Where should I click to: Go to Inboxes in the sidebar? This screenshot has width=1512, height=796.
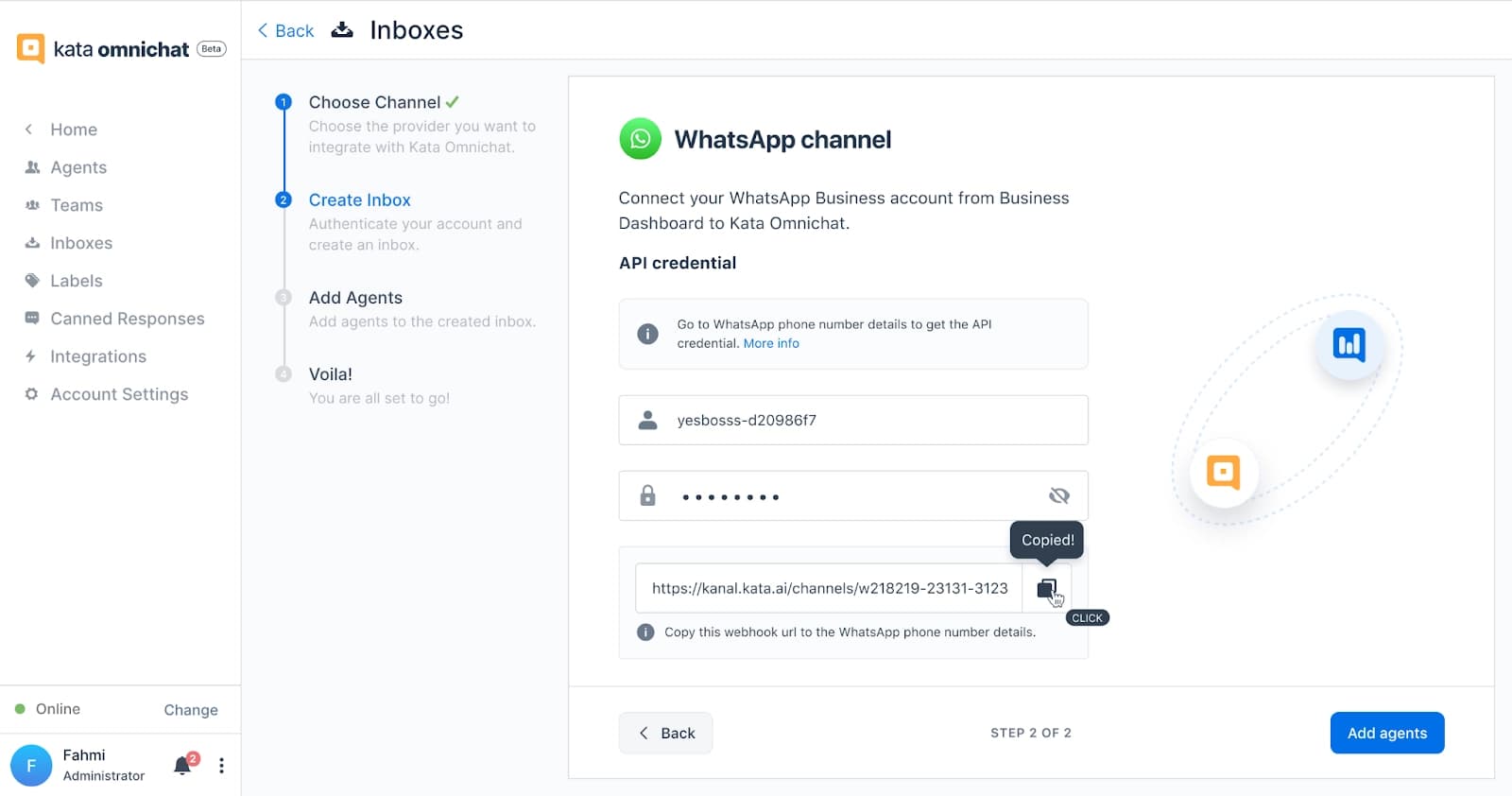[81, 243]
